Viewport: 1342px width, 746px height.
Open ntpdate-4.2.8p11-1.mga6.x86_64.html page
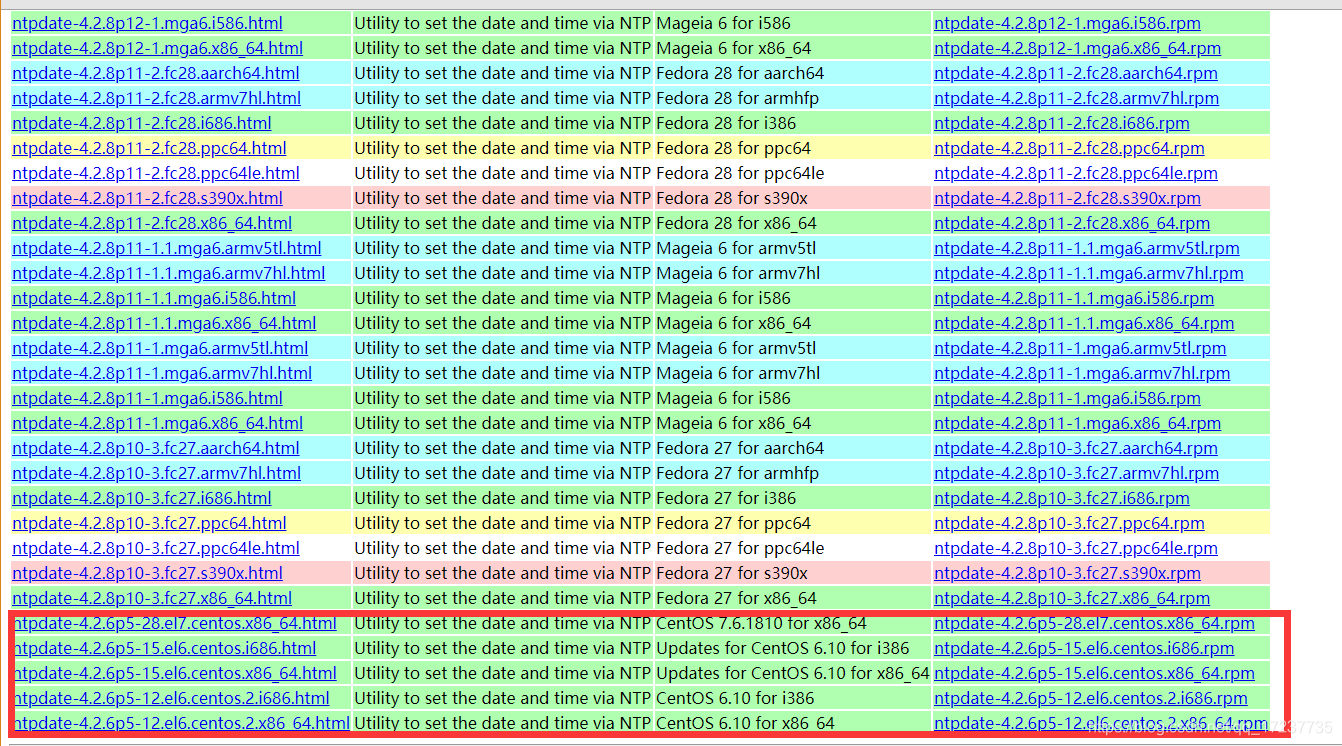(157, 423)
